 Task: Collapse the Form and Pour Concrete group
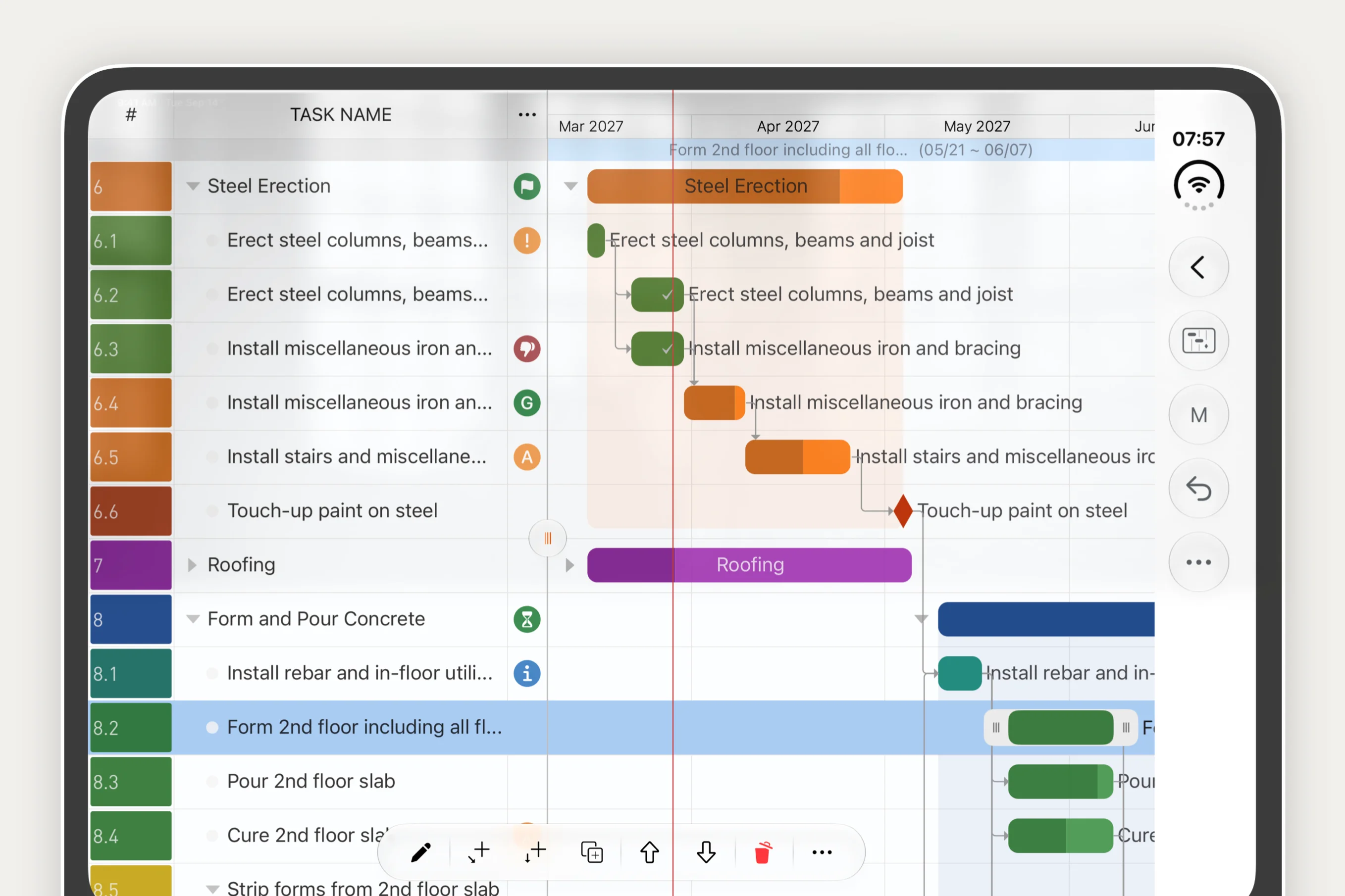click(193, 619)
